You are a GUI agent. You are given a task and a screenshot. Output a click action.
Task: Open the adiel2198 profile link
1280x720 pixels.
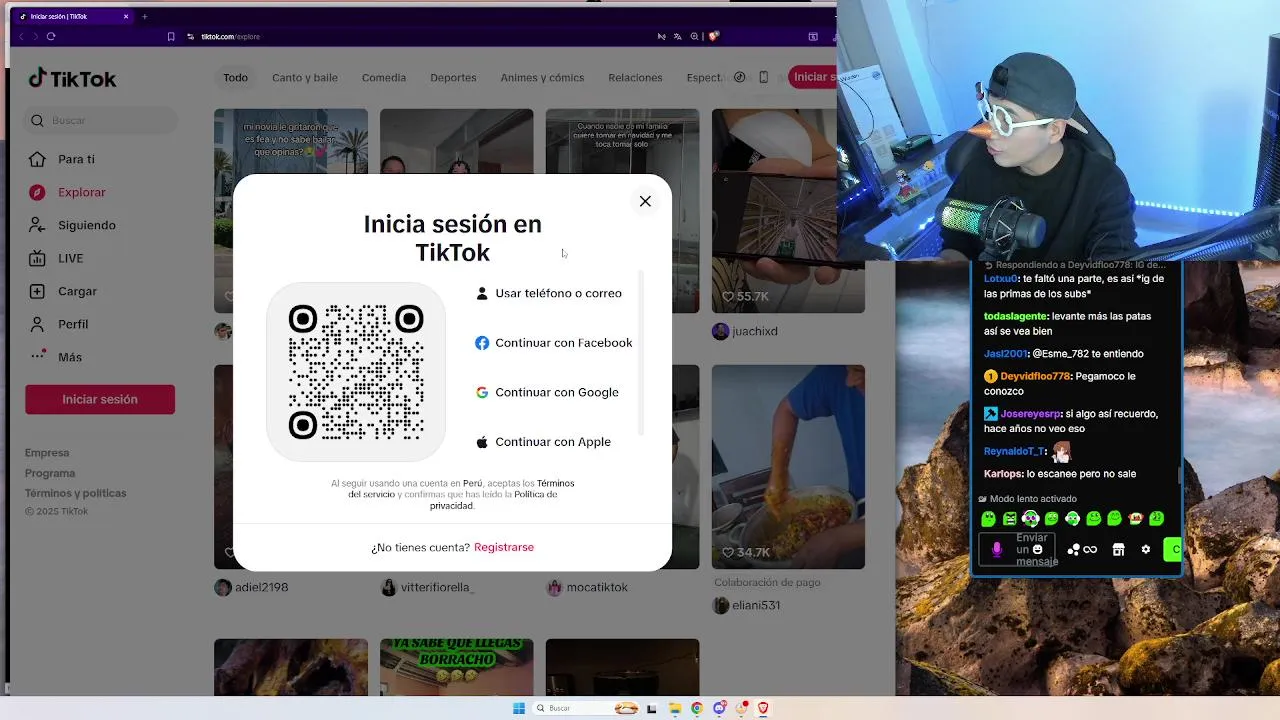tap(261, 587)
